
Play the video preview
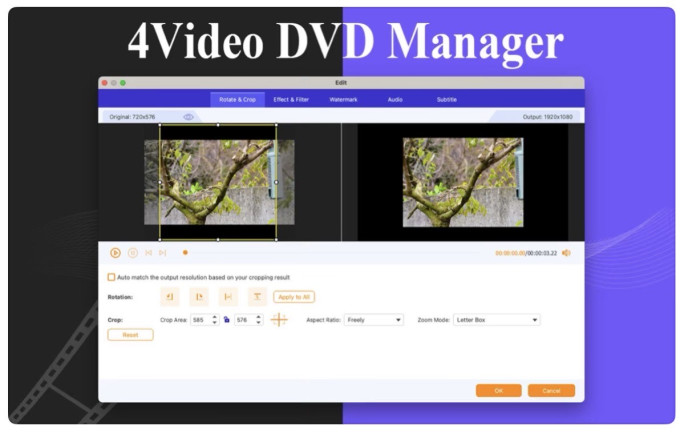(x=115, y=253)
